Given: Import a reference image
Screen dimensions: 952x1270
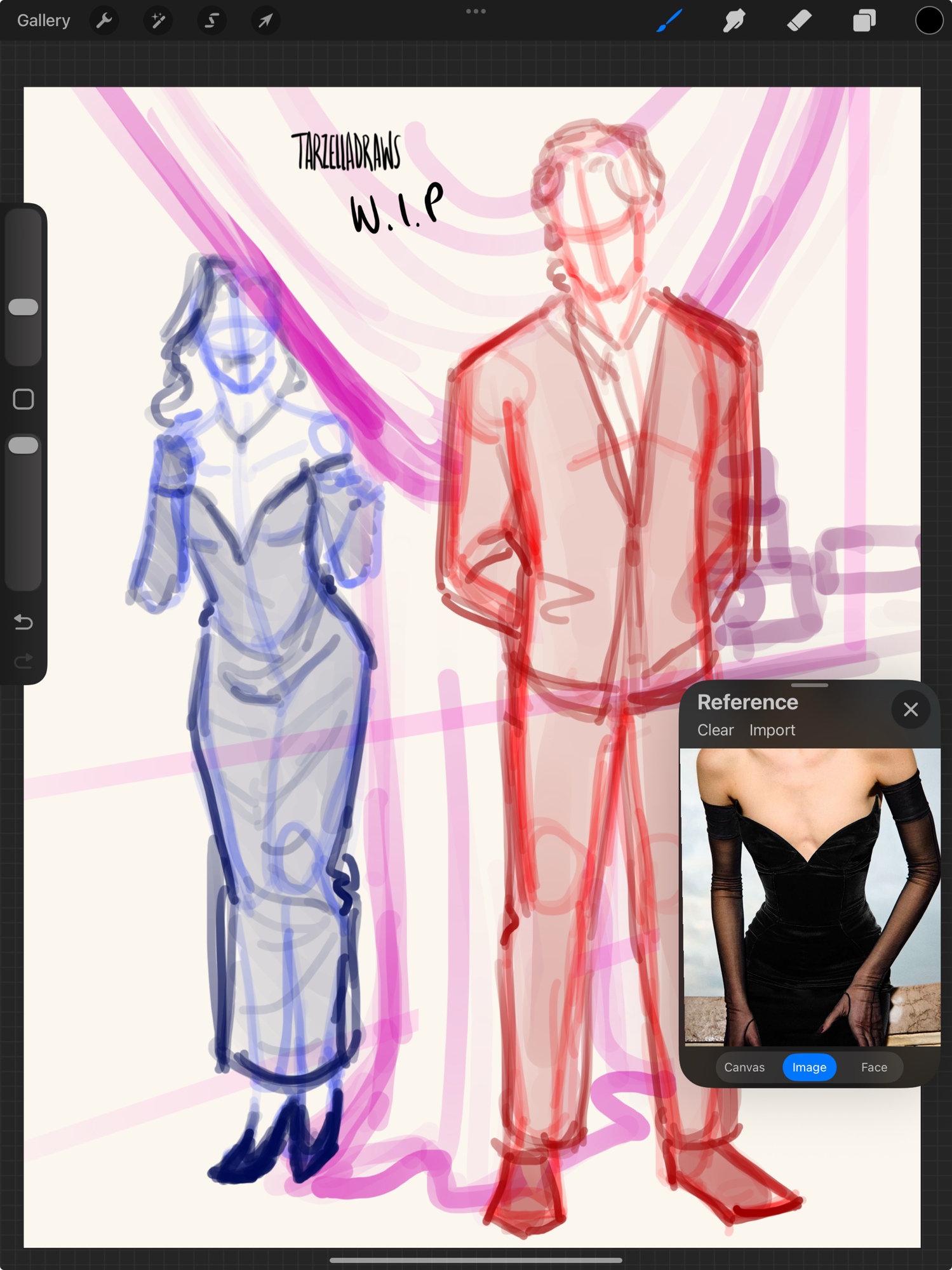Looking at the screenshot, I should coord(772,730).
